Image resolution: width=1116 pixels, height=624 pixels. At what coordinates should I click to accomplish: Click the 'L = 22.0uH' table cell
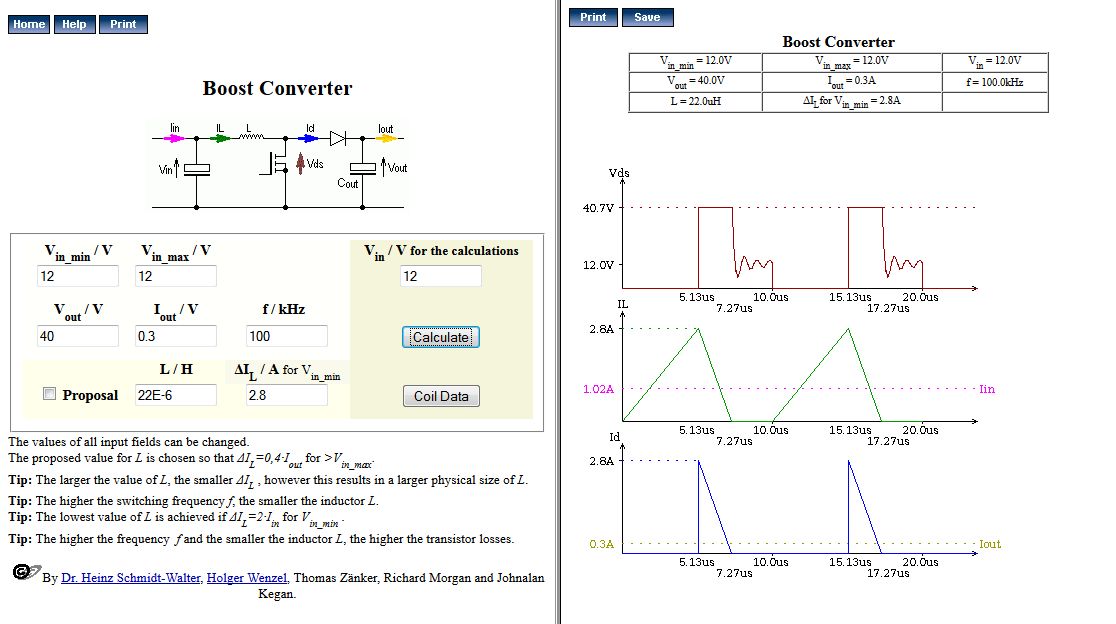695,102
